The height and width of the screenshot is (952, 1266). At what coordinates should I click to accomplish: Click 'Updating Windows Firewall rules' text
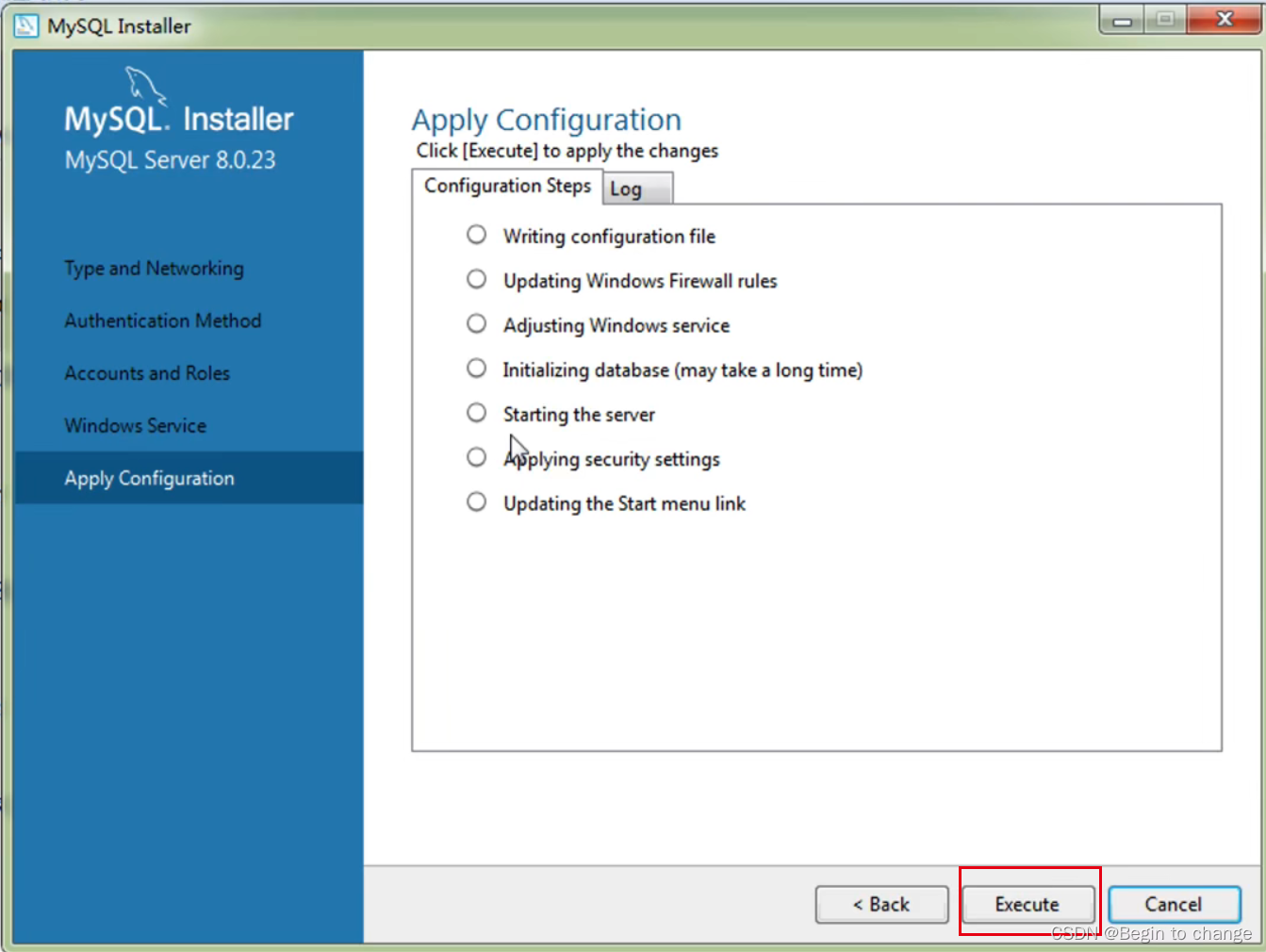640,281
